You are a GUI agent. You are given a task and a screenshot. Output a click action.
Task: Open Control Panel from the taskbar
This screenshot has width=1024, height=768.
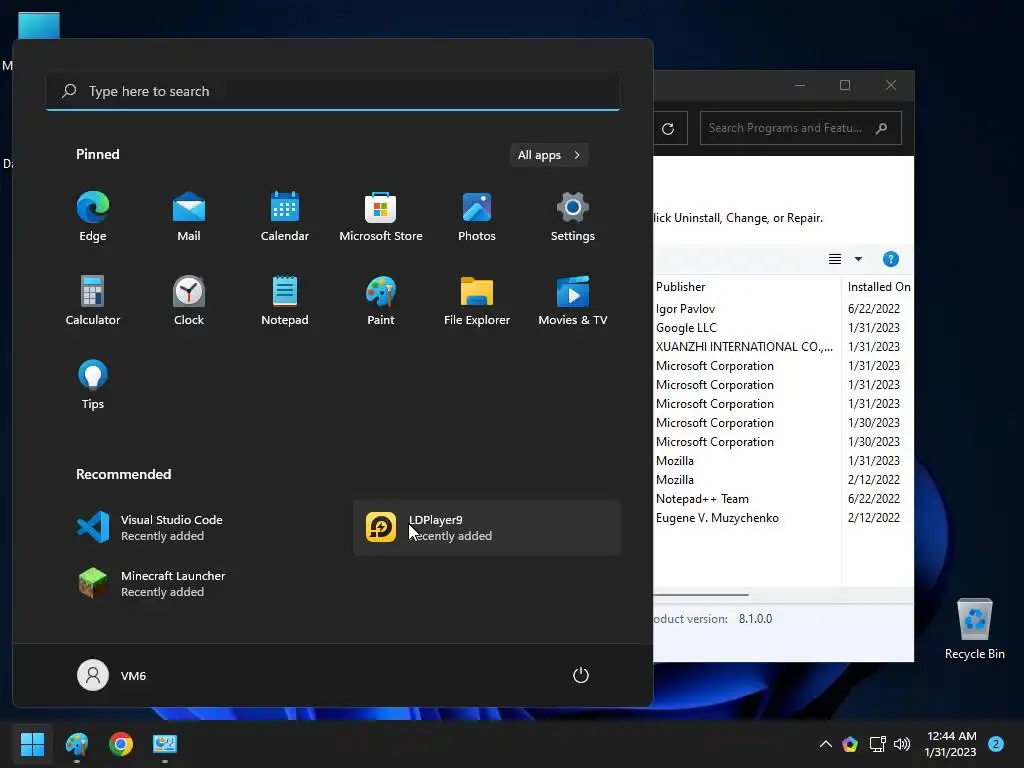pyautogui.click(x=165, y=744)
